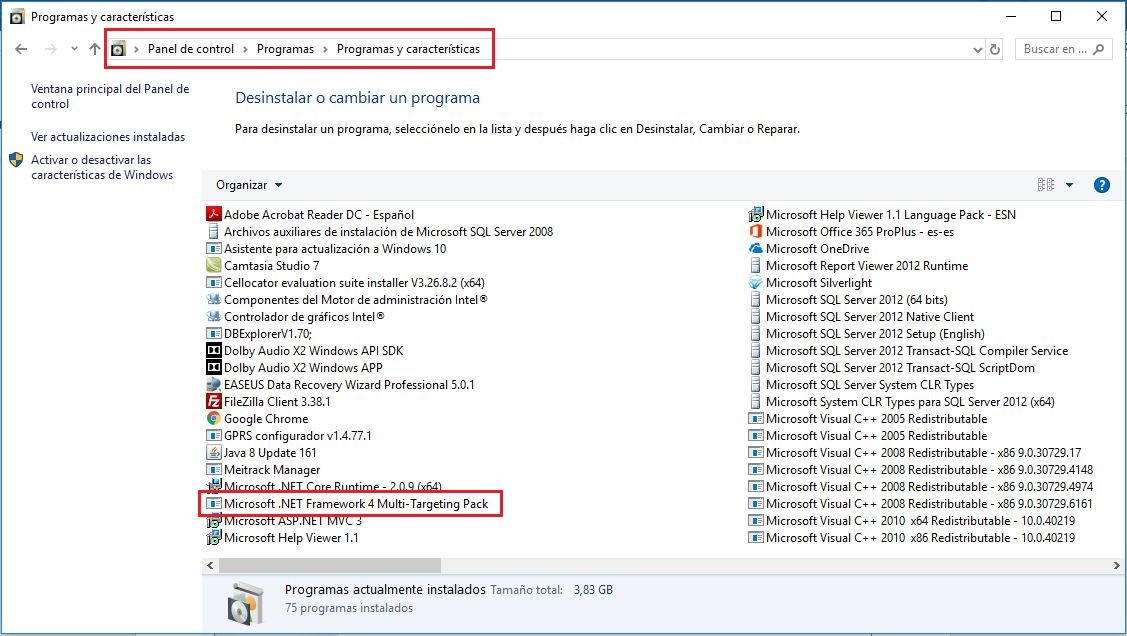Select Microsoft SQL Server 2012 Setup (English)
1127x636 pixels.
pyautogui.click(x=866, y=333)
